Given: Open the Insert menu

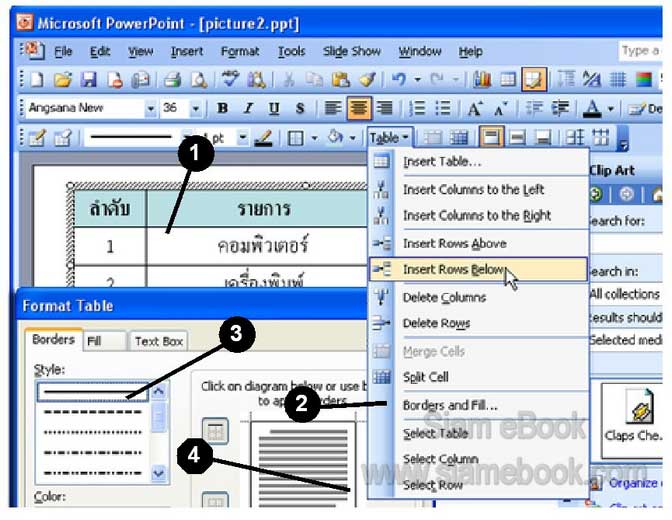Looking at the screenshot, I should [187, 51].
